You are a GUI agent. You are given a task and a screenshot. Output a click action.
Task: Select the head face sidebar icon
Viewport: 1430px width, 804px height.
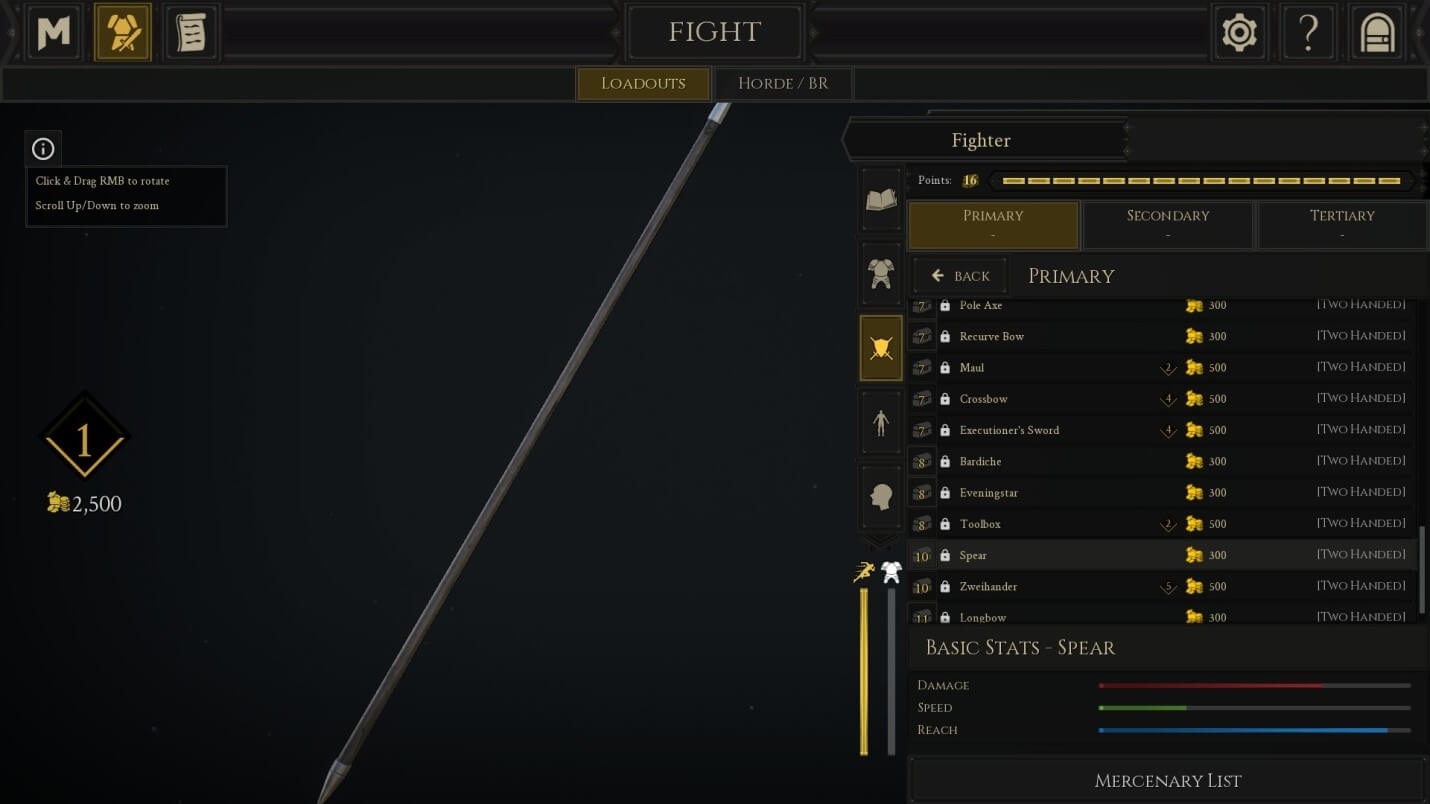[881, 496]
